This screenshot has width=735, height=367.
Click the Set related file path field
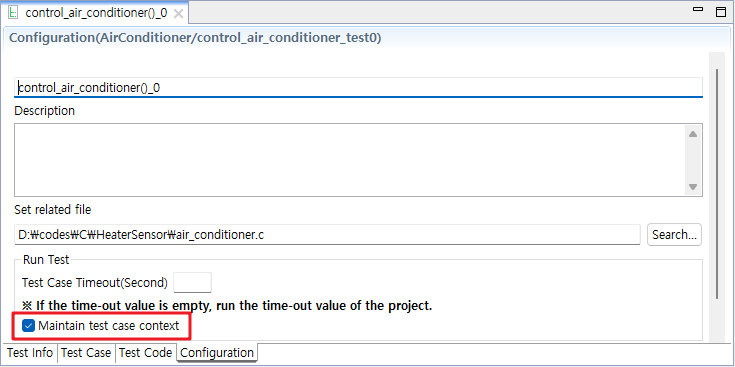pos(327,234)
